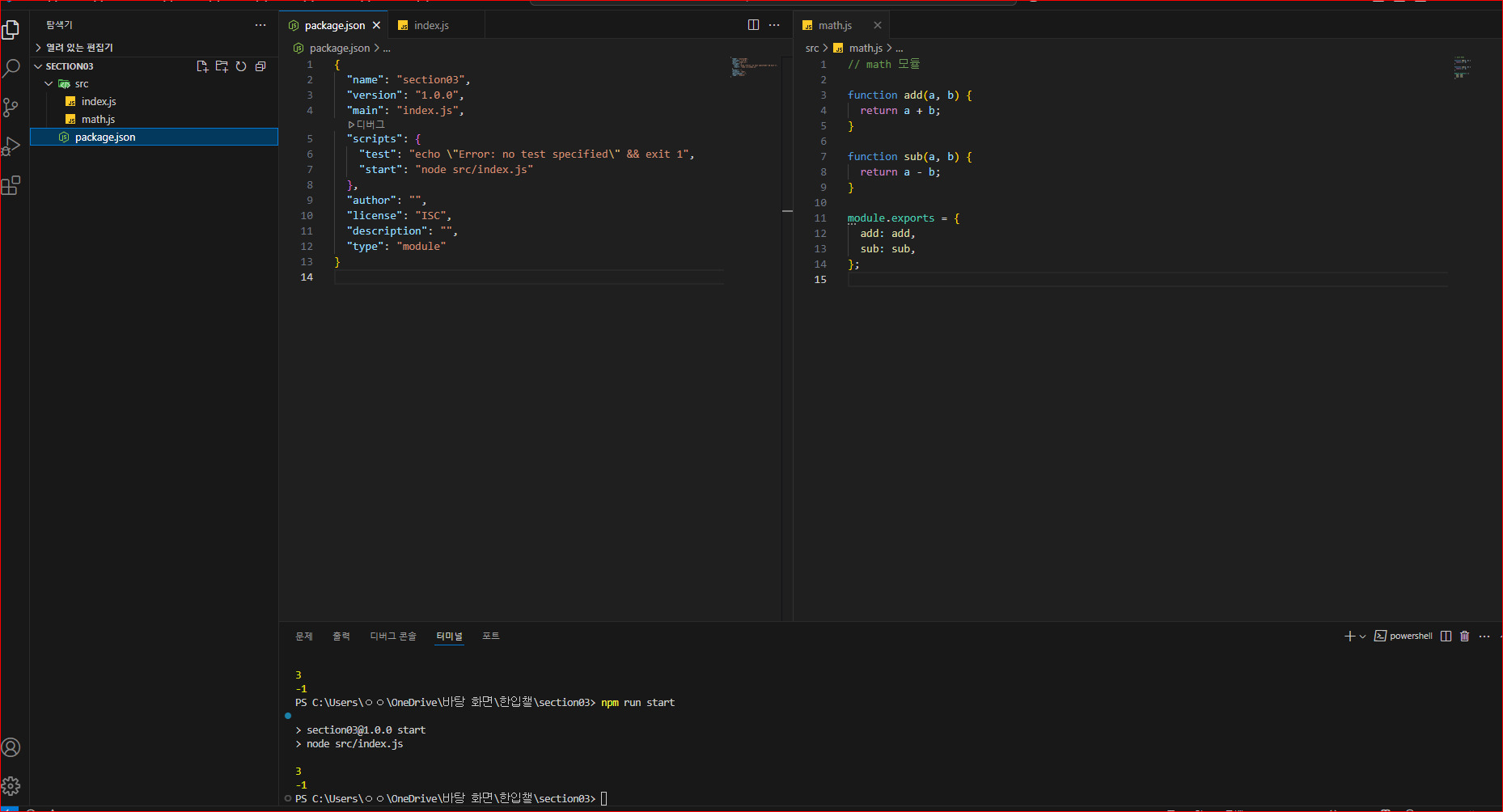Create a new file in SECTION03
The width and height of the screenshot is (1503, 812).
click(x=202, y=66)
